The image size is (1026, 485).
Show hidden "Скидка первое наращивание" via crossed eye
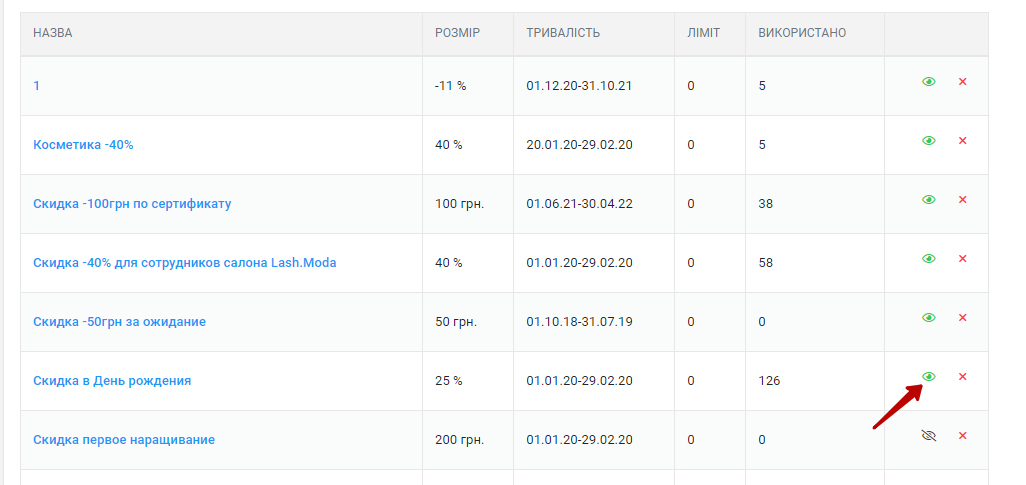click(x=929, y=435)
